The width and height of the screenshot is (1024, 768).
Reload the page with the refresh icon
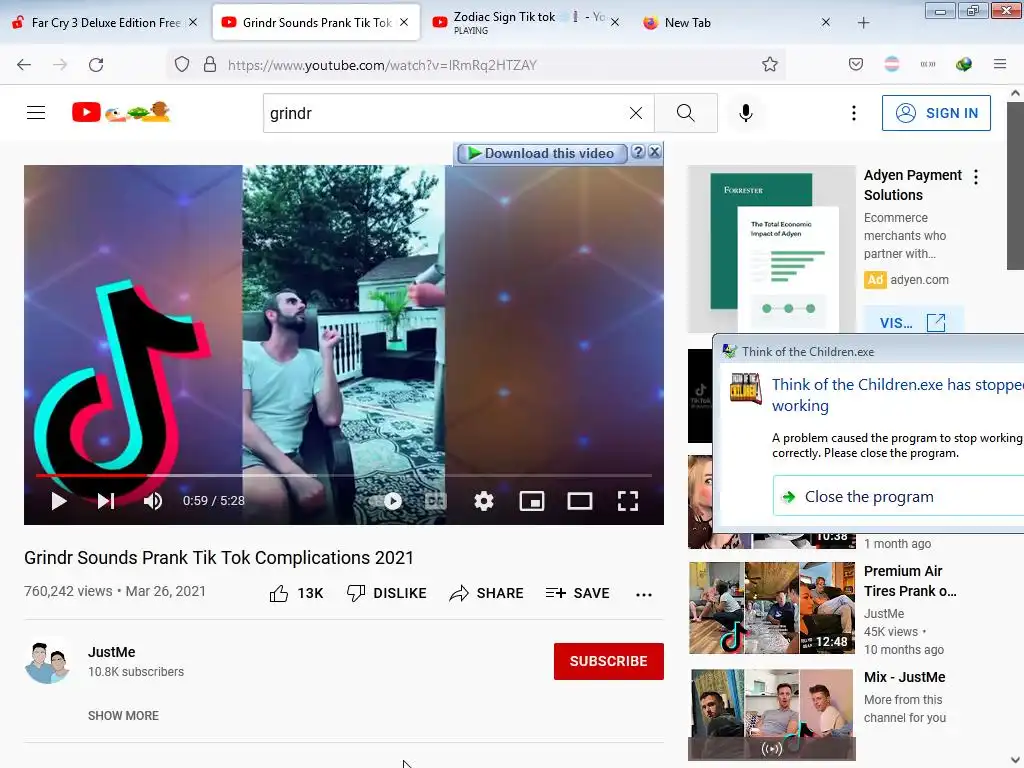96,65
